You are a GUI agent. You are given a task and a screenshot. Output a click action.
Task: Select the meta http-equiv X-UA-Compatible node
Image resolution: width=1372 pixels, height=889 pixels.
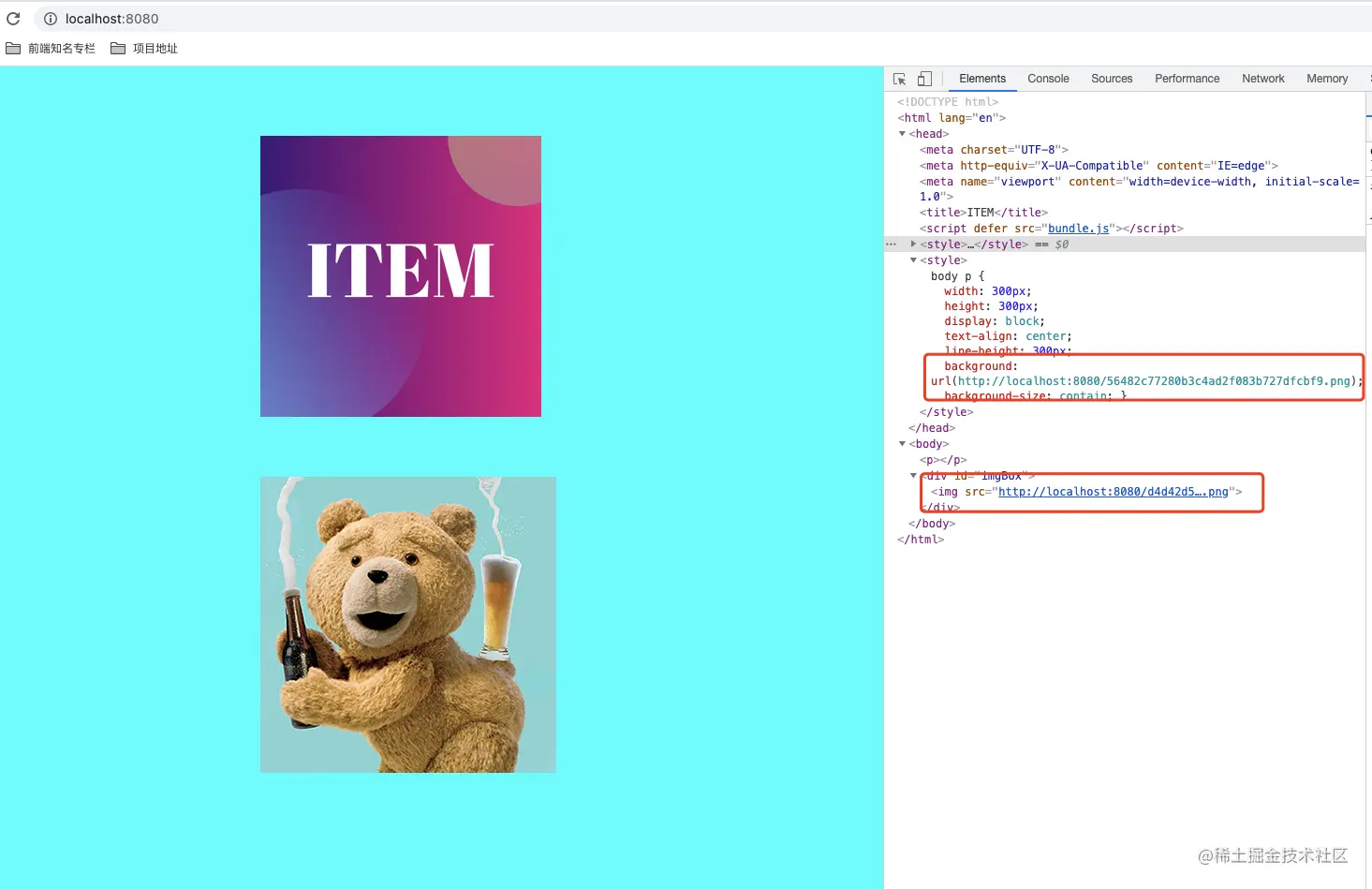[x=1099, y=166]
